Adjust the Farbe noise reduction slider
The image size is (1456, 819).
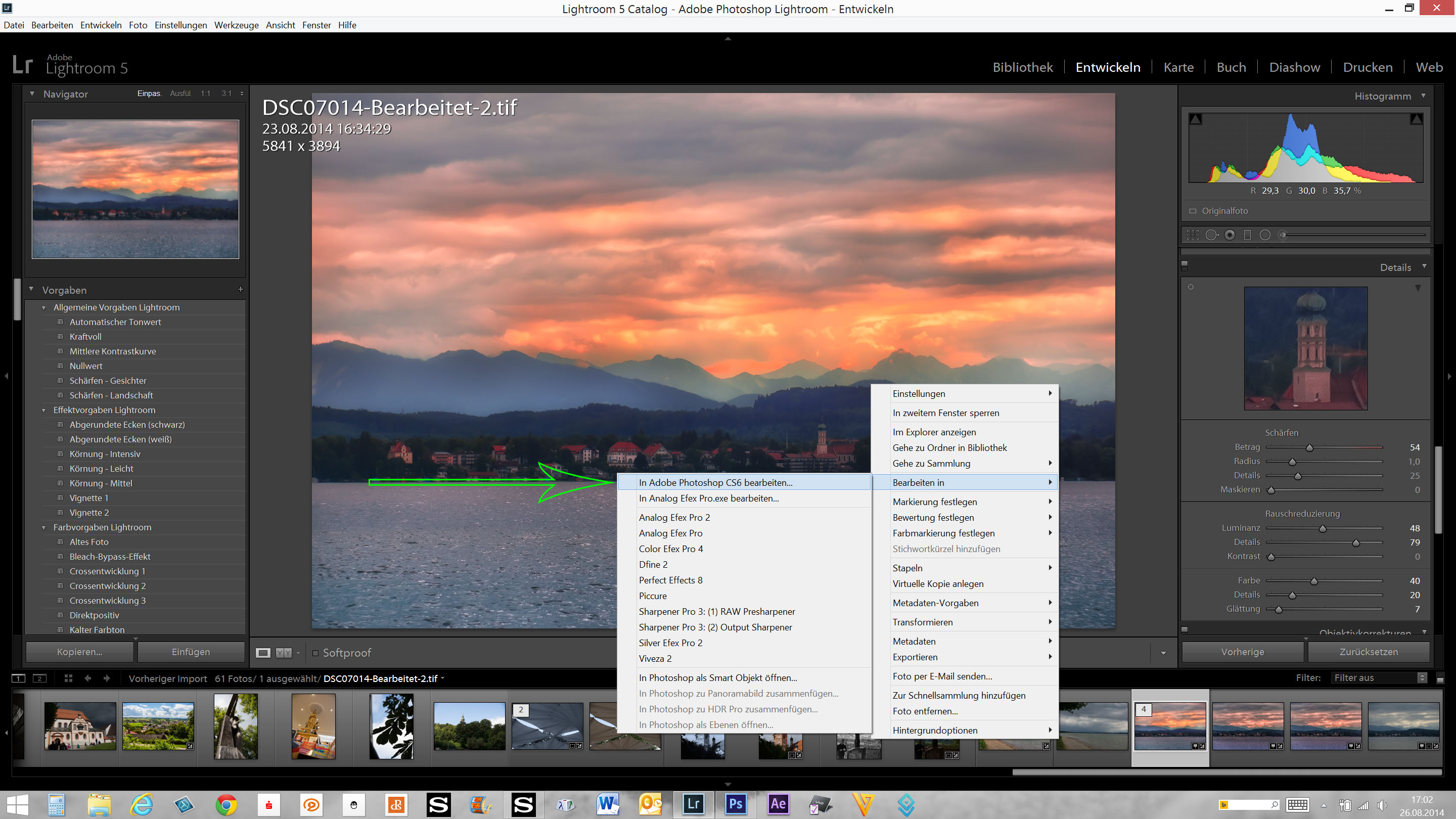click(1314, 581)
